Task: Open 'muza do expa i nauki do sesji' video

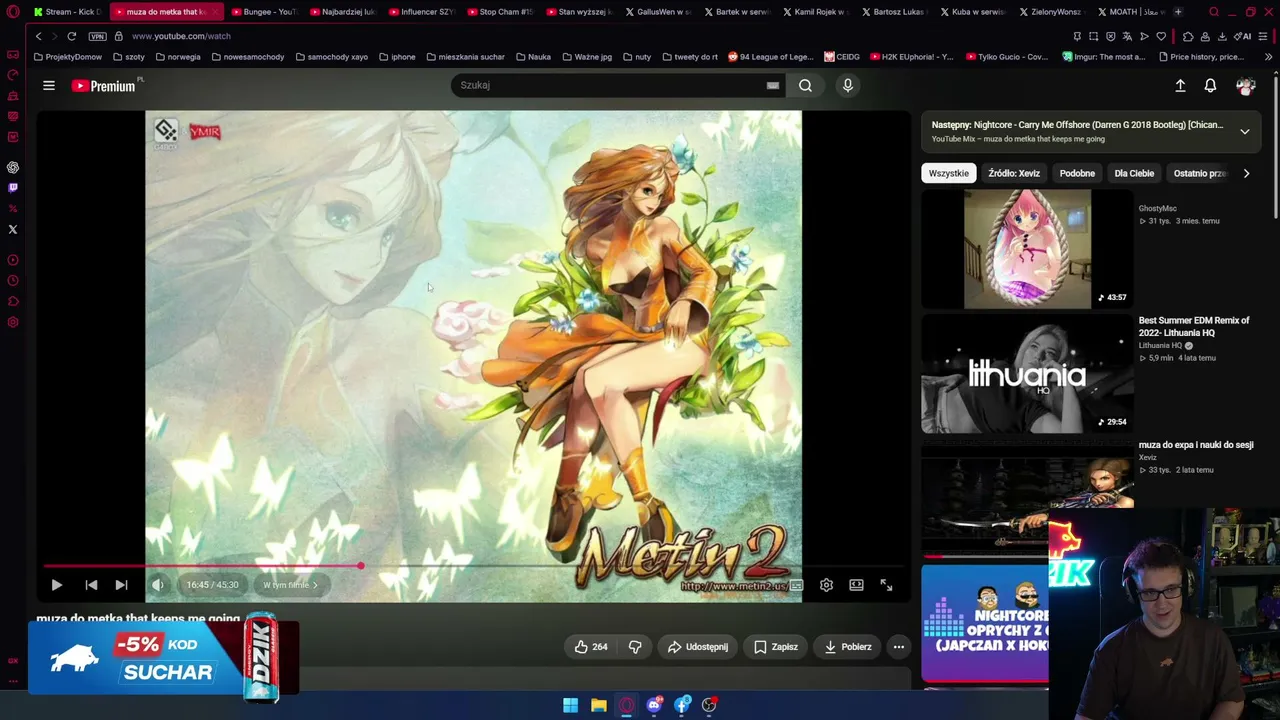Action: [1196, 445]
